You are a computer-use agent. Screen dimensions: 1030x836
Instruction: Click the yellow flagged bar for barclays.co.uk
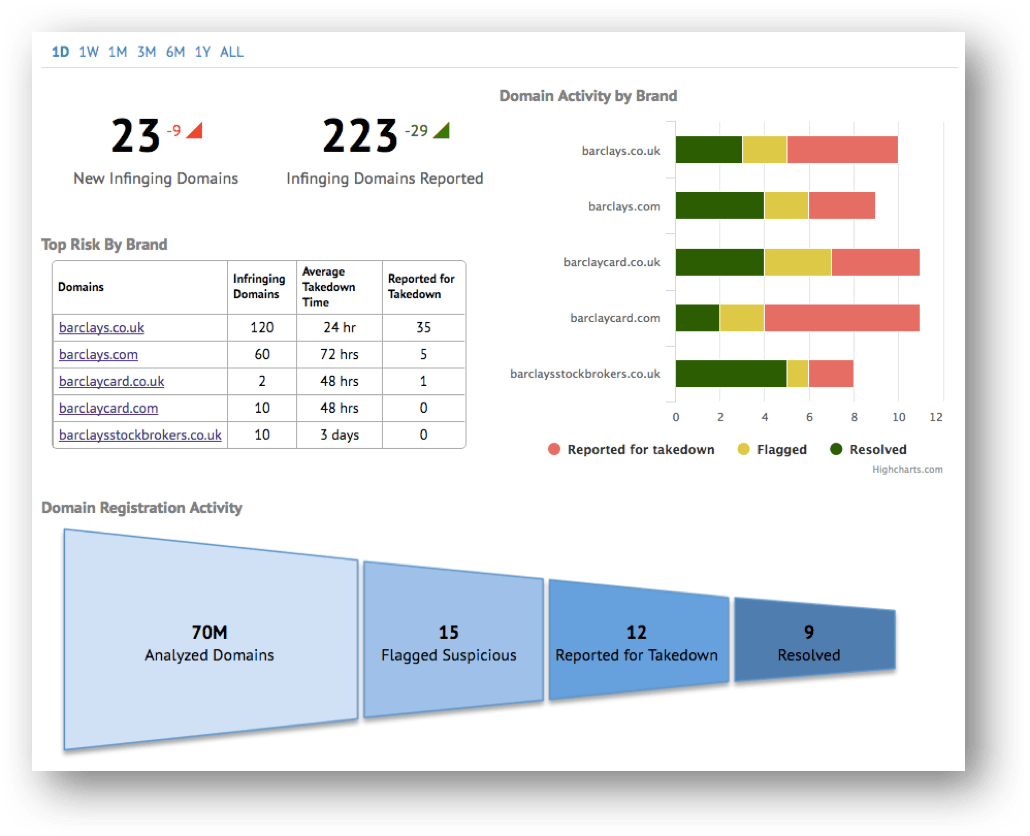(765, 150)
